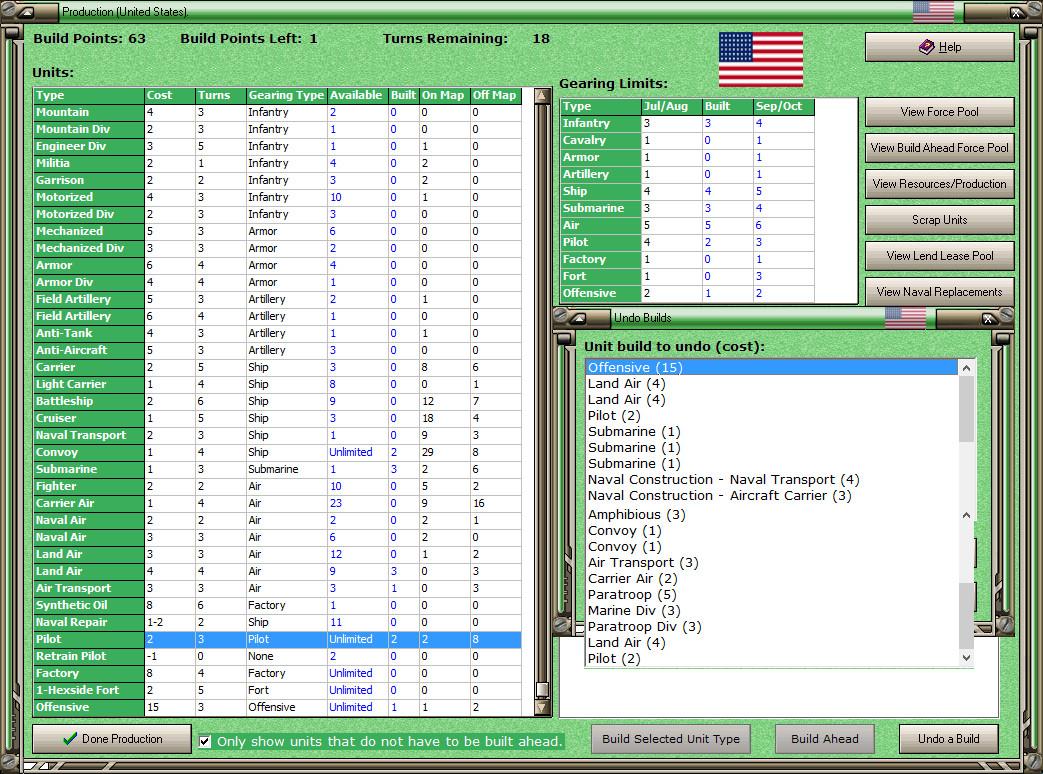Screen dimensions: 1043x774
Task: Click the 'Turns' column header
Action: tap(221, 95)
